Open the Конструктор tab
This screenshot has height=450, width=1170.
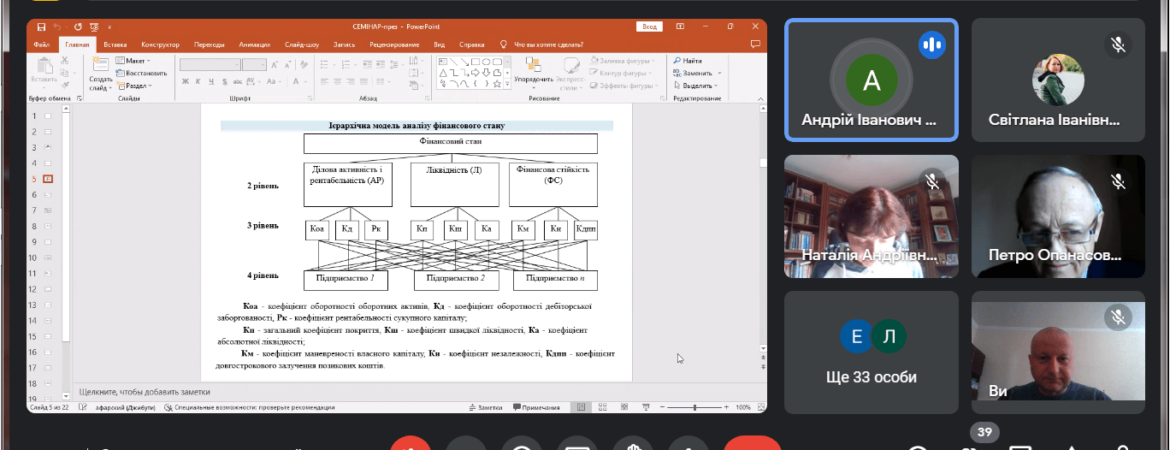[x=160, y=45]
